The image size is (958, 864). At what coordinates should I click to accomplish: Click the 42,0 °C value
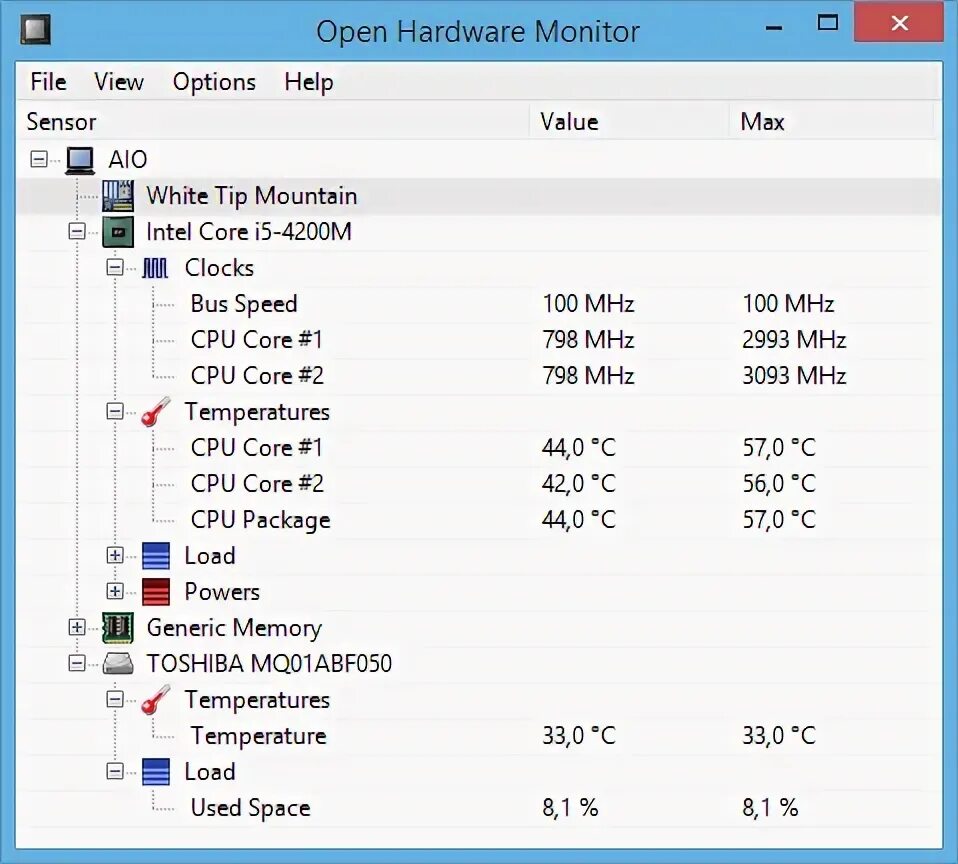(579, 484)
